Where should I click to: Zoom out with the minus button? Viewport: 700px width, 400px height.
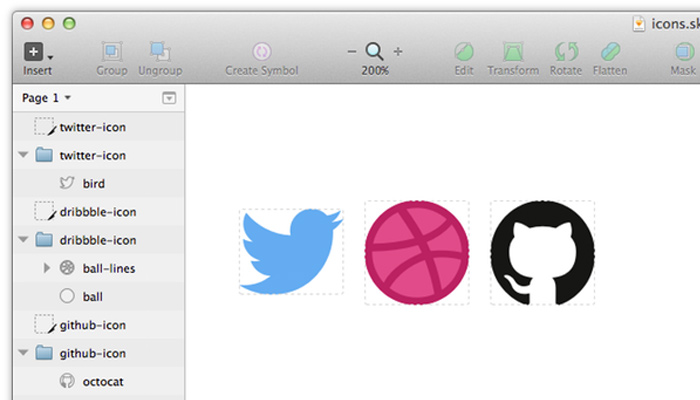[x=352, y=51]
